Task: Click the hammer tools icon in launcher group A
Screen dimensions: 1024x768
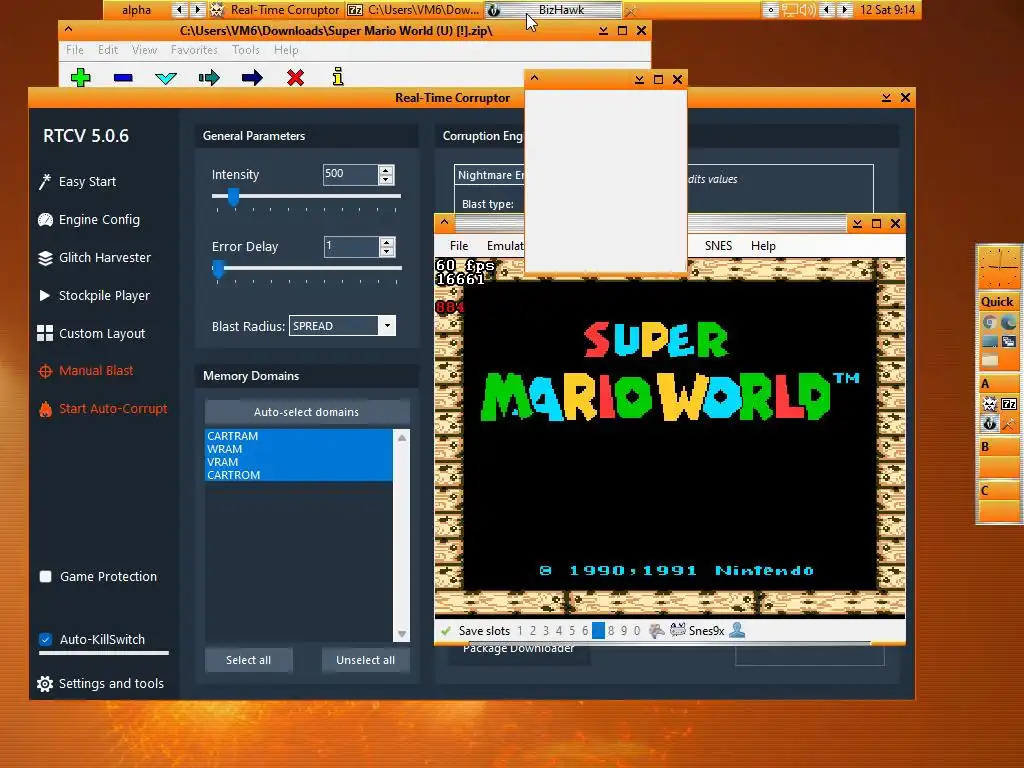Action: click(x=1009, y=423)
